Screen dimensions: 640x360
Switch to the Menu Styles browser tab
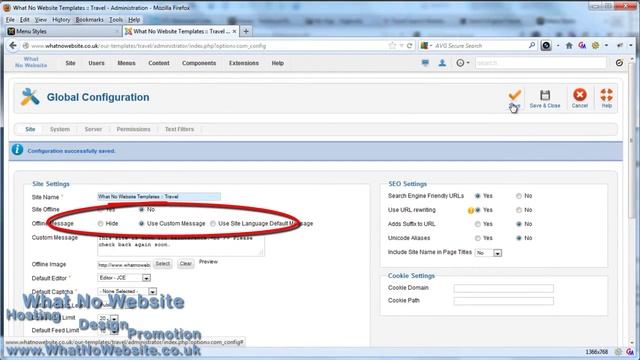click(x=63, y=31)
